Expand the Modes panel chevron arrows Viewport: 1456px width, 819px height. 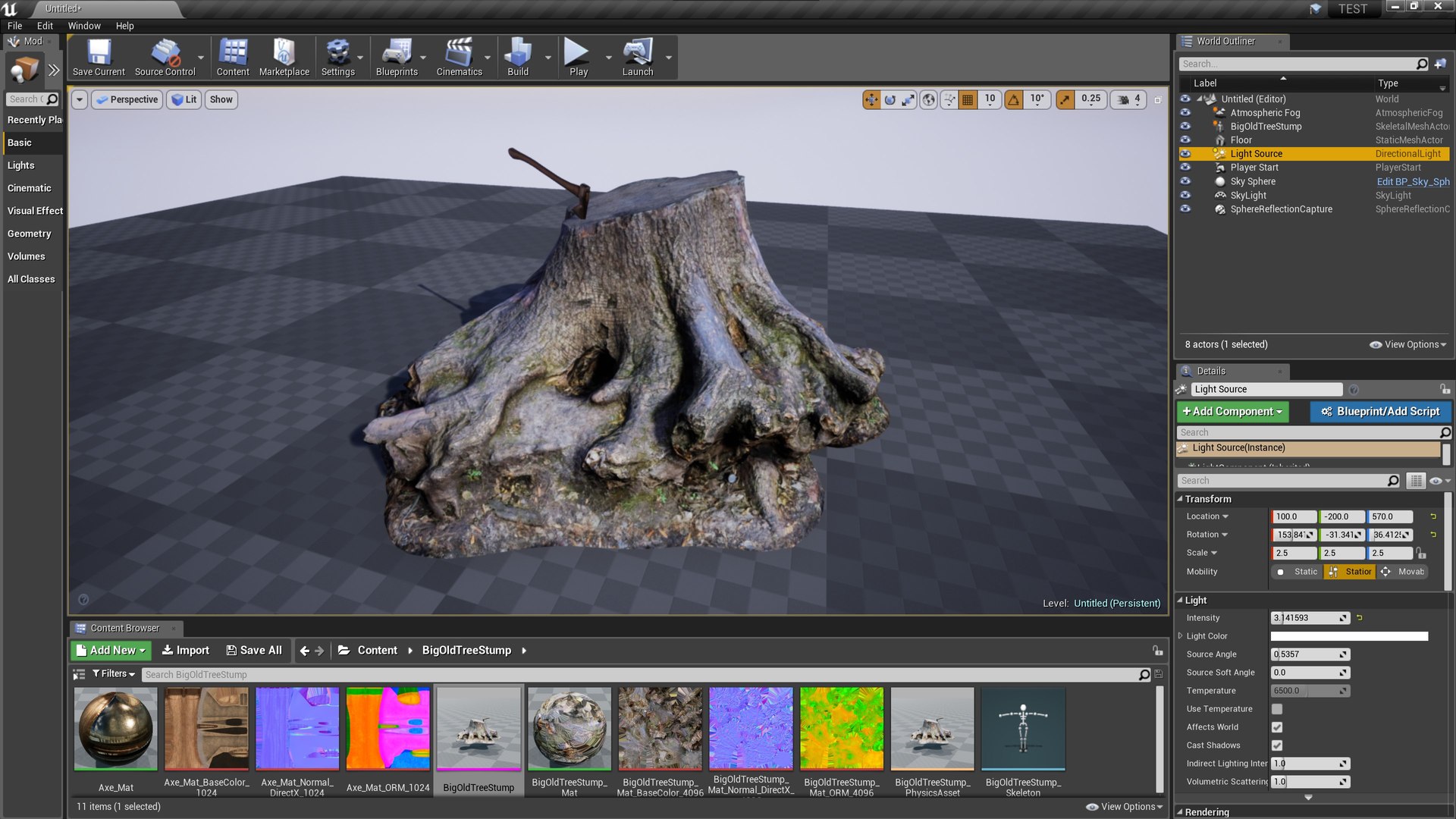point(53,71)
